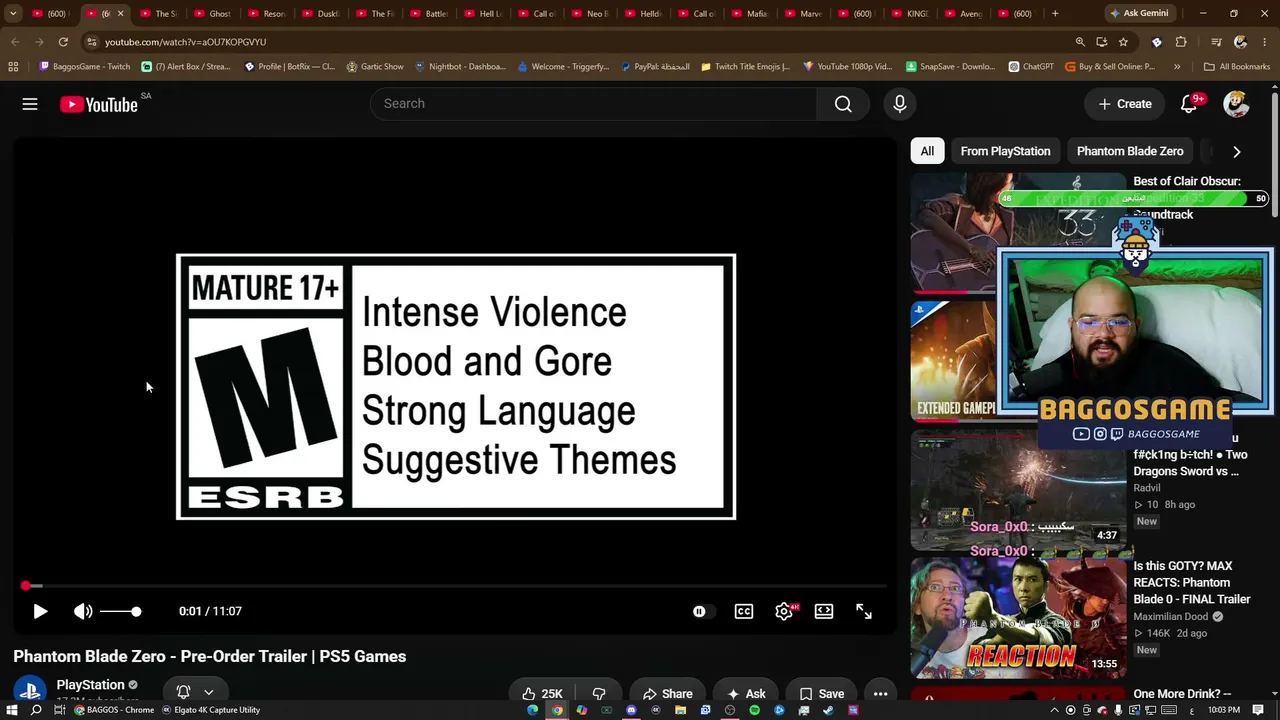Screen dimensions: 1280x720
Task: Open player settings gear
Action: pyautogui.click(x=784, y=611)
